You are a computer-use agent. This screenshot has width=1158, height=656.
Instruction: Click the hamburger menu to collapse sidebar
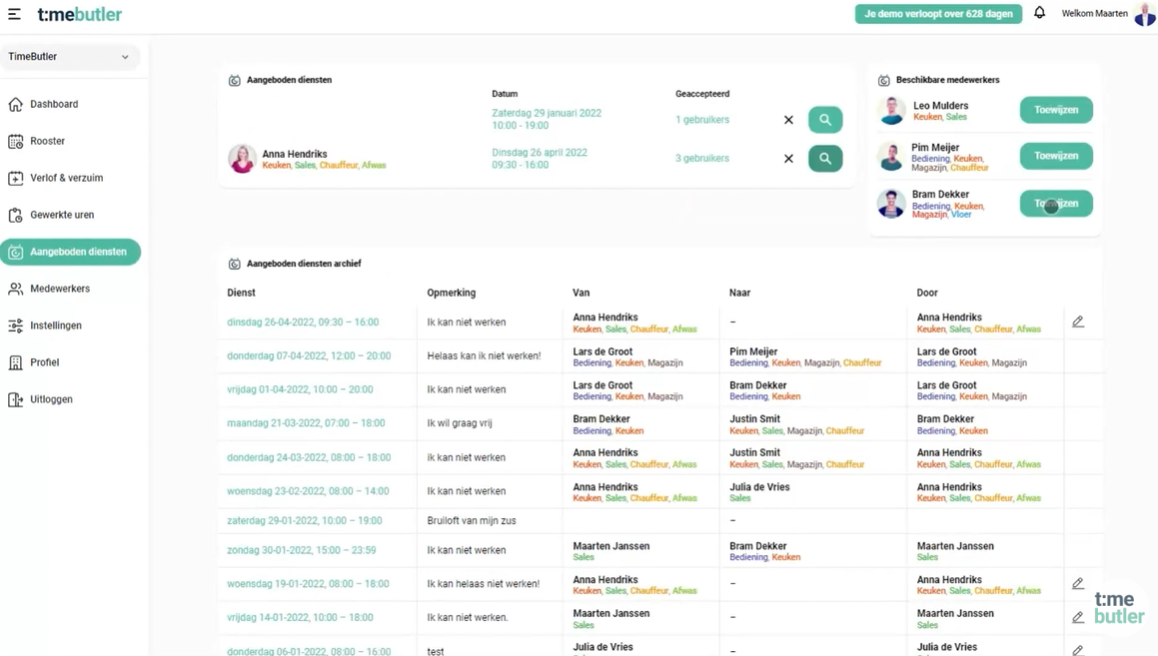click(x=14, y=14)
